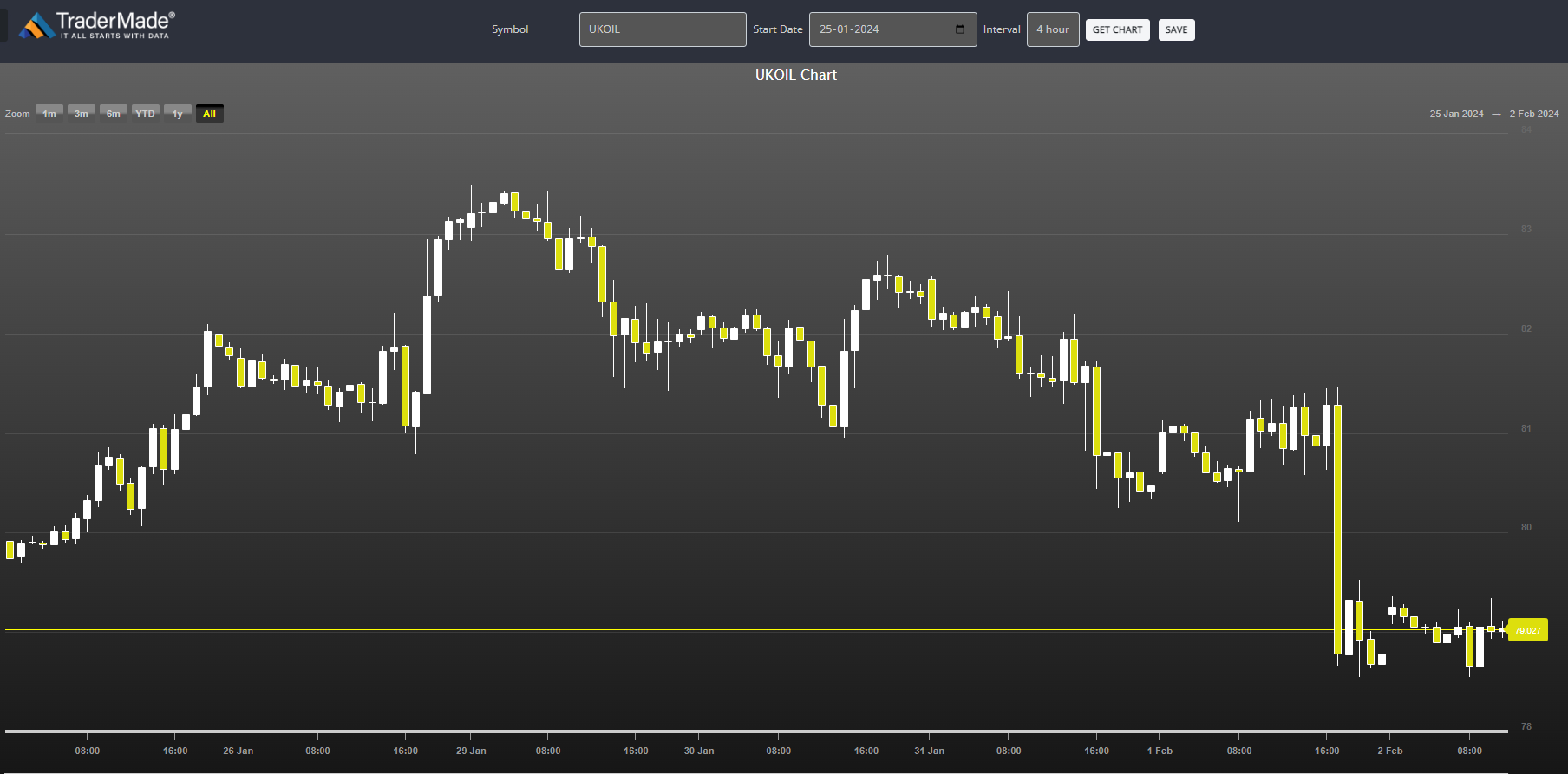Viewport: 1568px width, 774px height.
Task: Click the Start Date label
Action: click(x=778, y=29)
